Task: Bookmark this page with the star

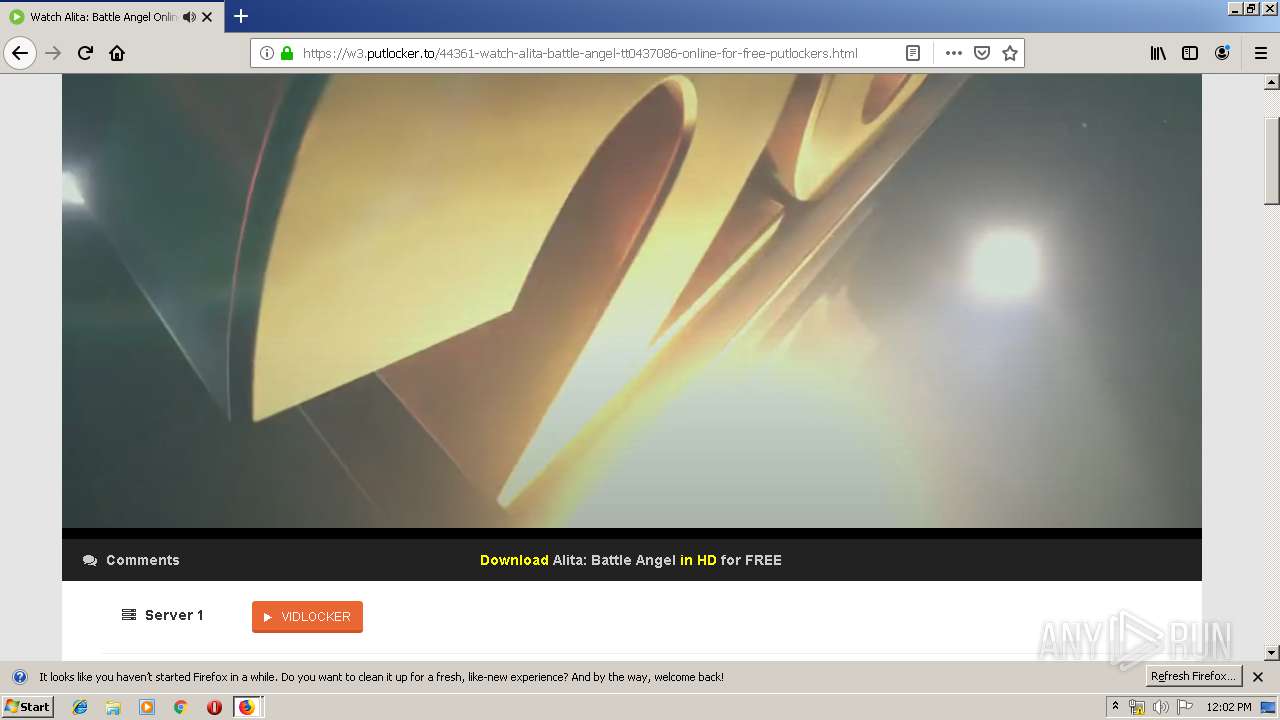Action: point(1010,53)
